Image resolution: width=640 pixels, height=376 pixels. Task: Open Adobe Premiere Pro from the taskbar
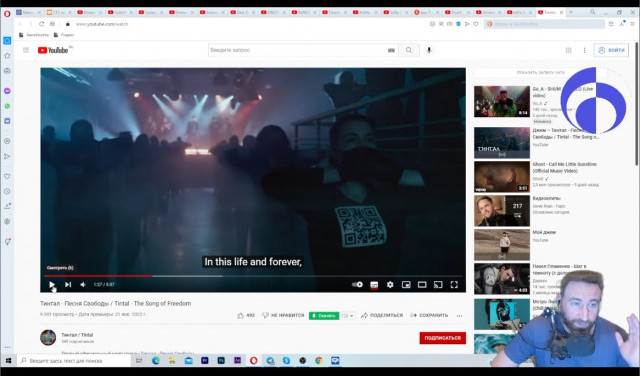(x=204, y=360)
